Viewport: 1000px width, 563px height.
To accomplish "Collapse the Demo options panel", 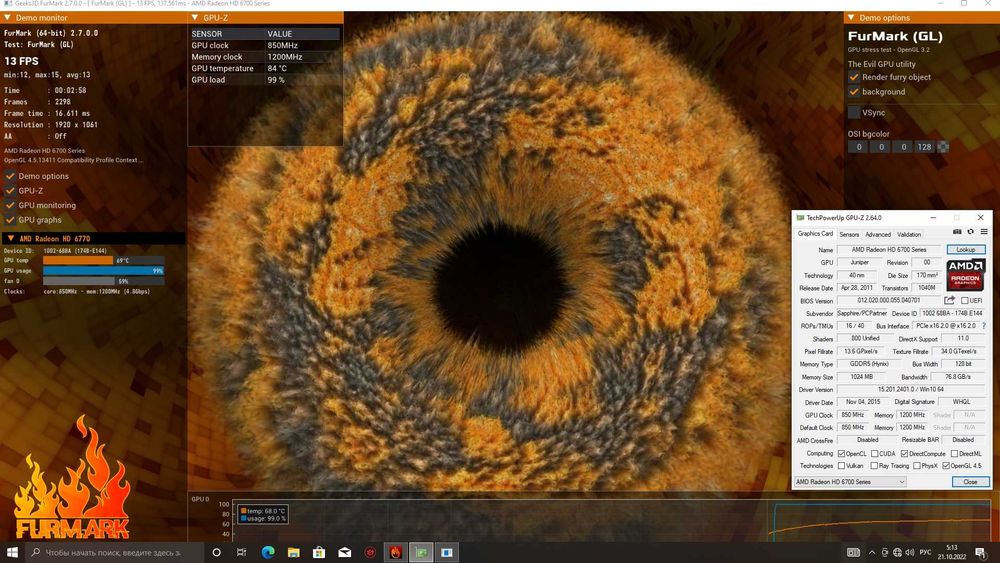I will (851, 18).
